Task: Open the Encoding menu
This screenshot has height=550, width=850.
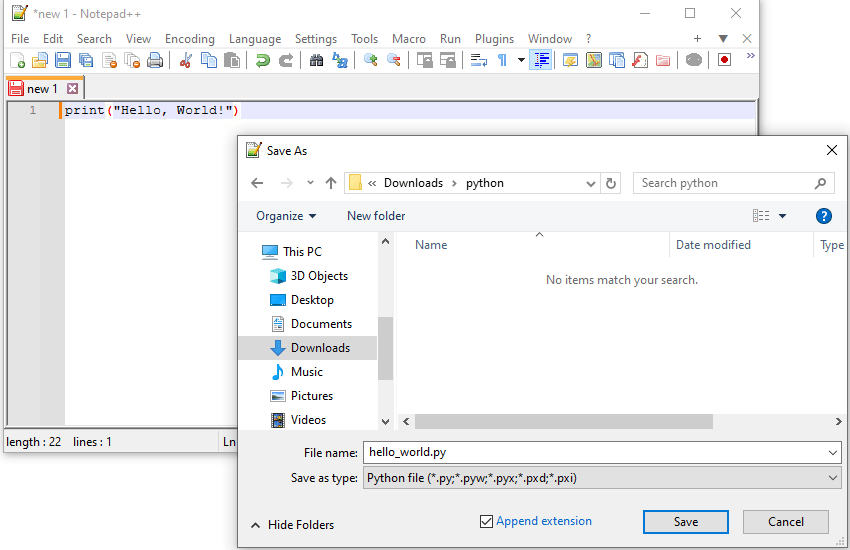Action: 190,39
